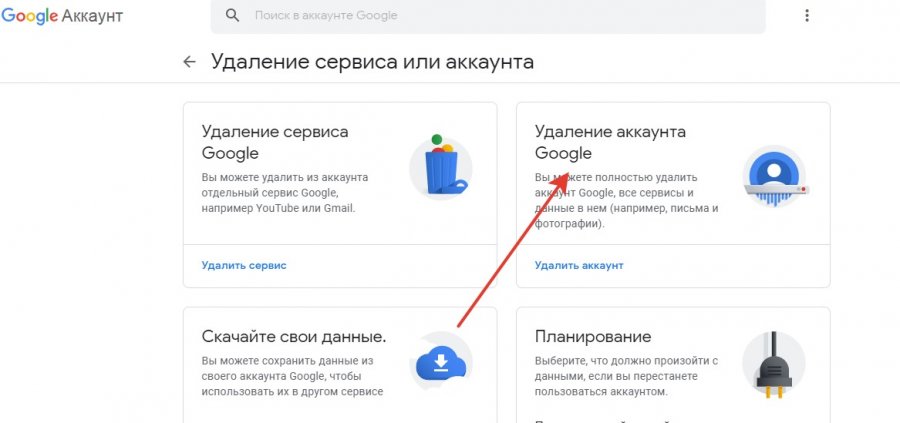Click the 'Удалить аккаунт' link
The width and height of the screenshot is (900, 423).
pyautogui.click(x=579, y=266)
